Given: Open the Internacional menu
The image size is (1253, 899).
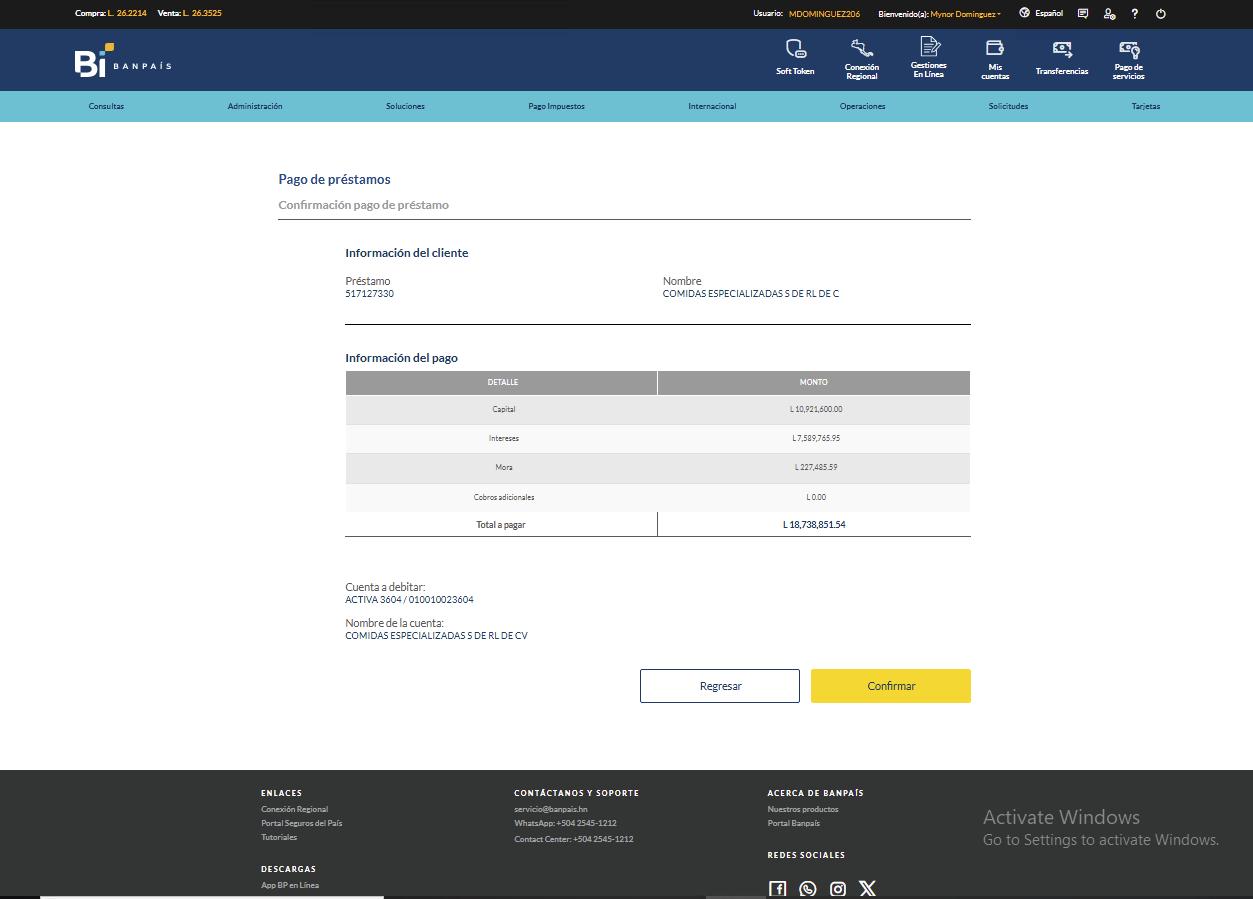Looking at the screenshot, I should 712,106.
